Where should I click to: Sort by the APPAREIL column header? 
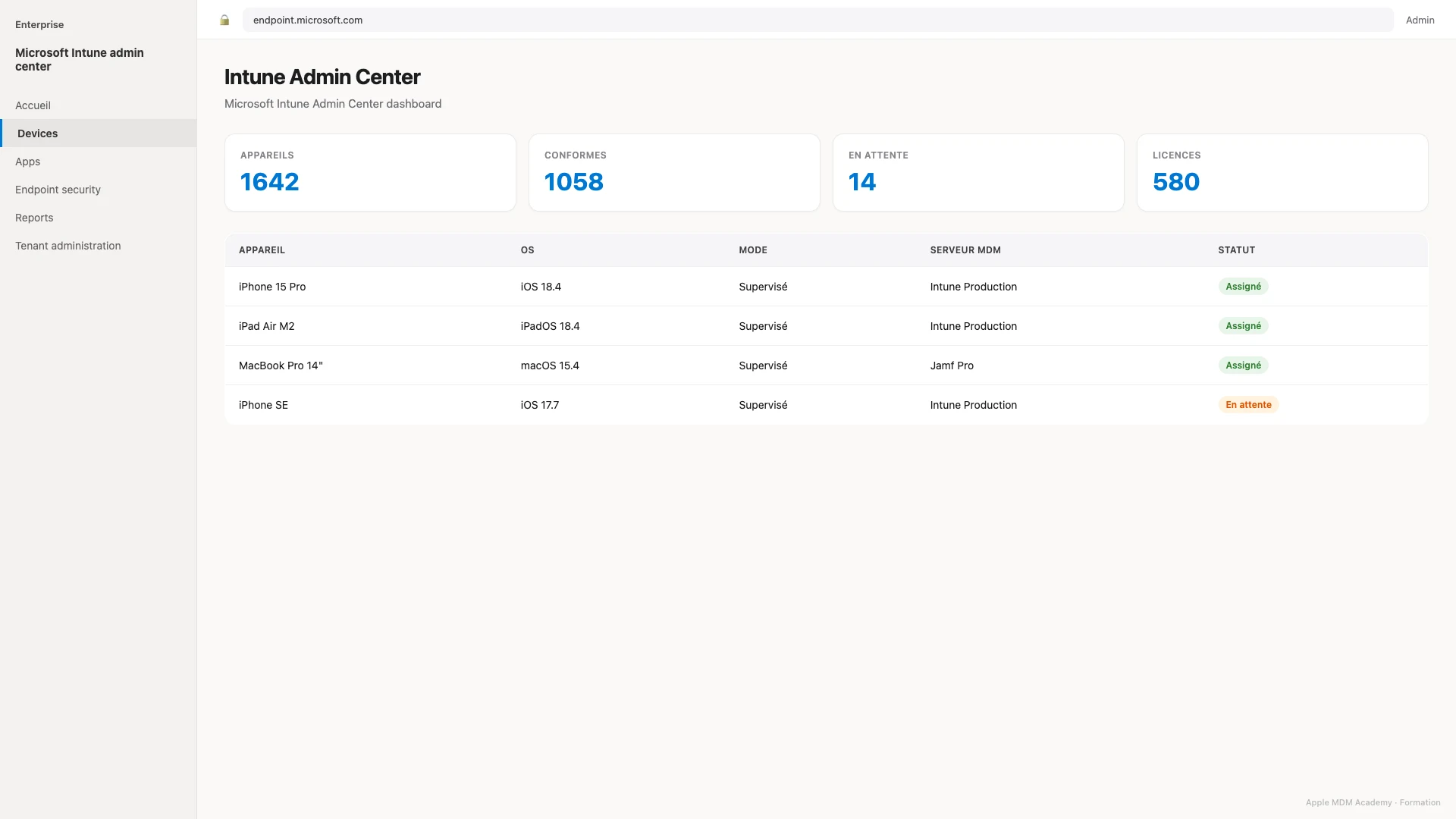[262, 250]
